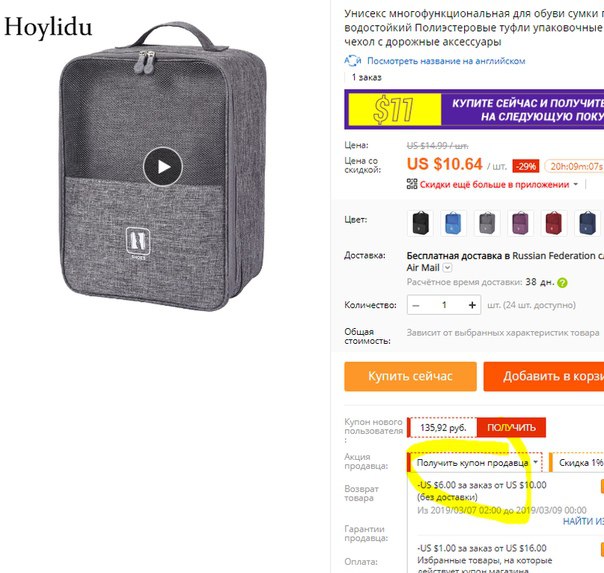Choose the navy blue bag color
The height and width of the screenshot is (573, 604).
(587, 223)
